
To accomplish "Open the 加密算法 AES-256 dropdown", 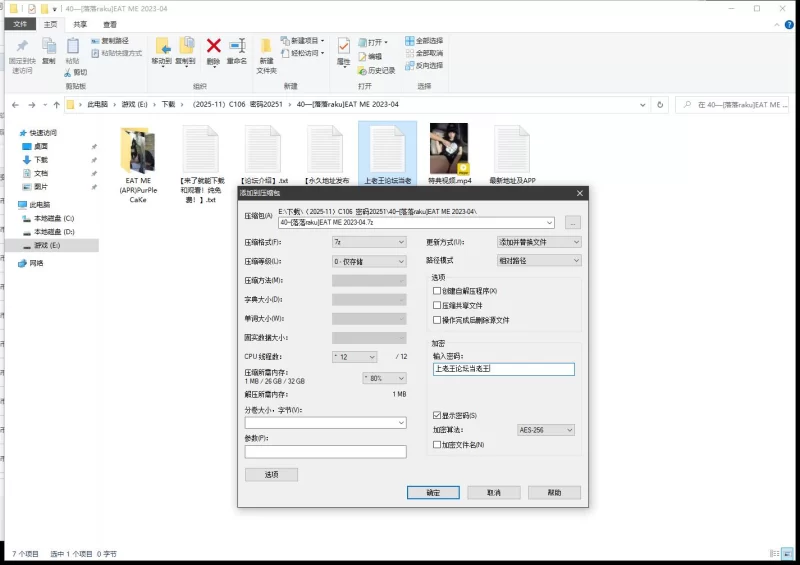I will [545, 430].
